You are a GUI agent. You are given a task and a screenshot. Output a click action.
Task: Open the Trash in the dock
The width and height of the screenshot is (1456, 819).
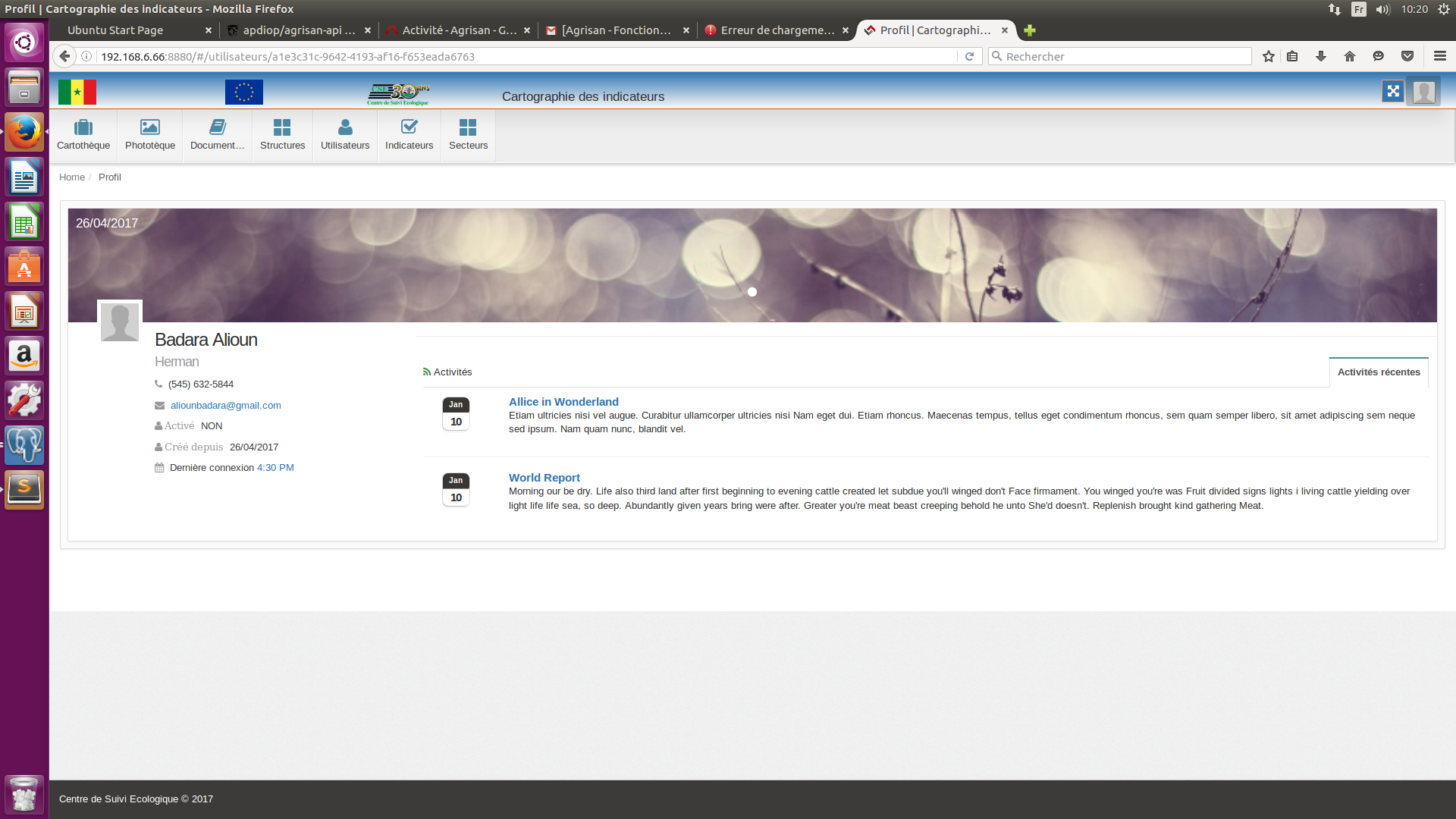(x=24, y=794)
